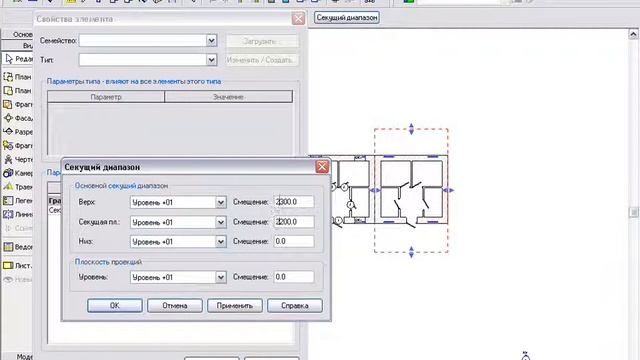Select the Чертеж drafting view tool

click(x=18, y=160)
